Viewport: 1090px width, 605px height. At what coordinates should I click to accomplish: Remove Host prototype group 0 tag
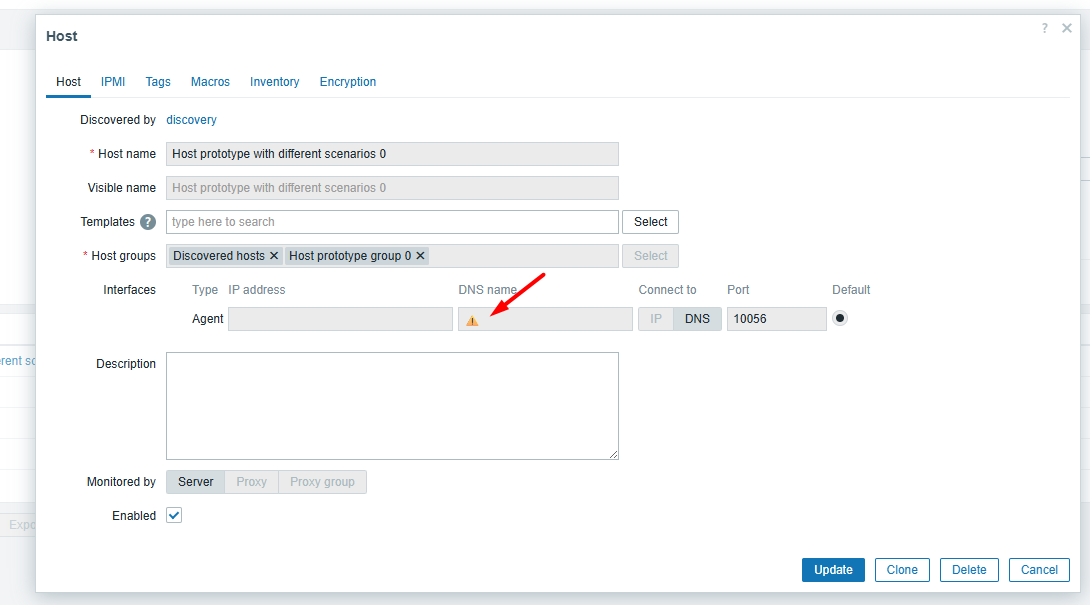(420, 256)
